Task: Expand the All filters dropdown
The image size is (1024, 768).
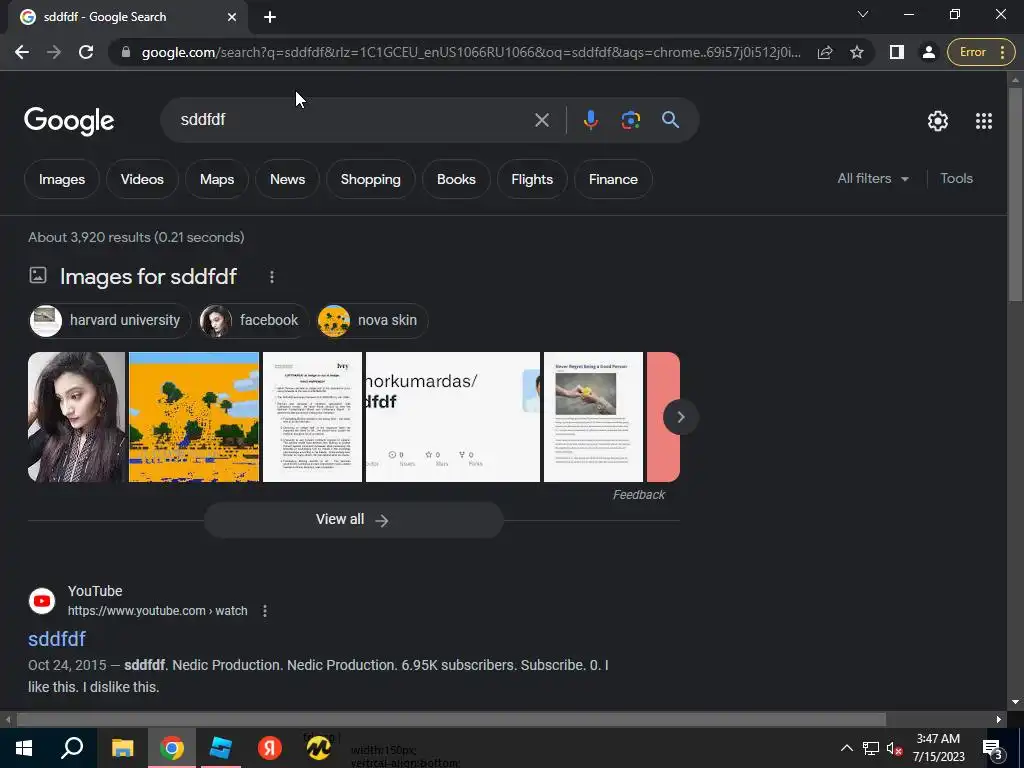Action: [x=873, y=178]
